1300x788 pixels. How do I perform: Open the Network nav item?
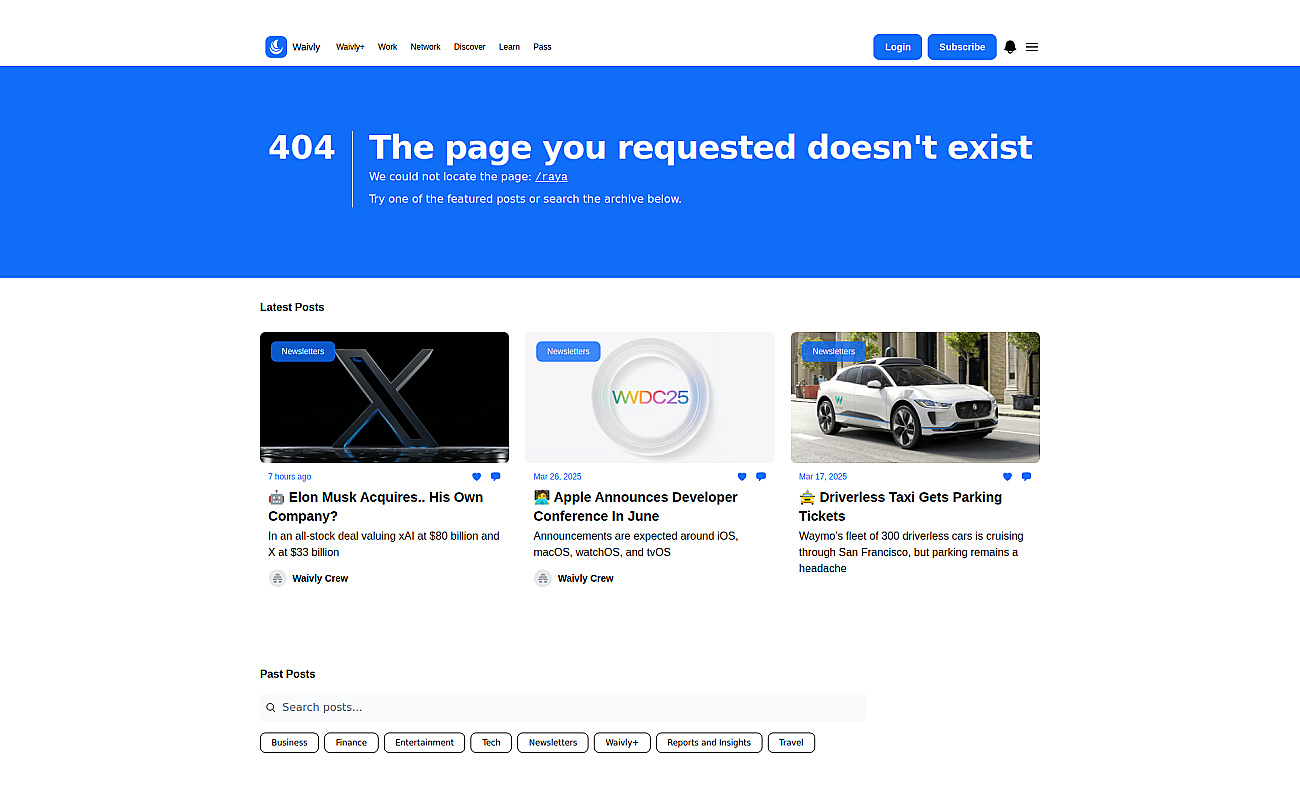point(425,47)
